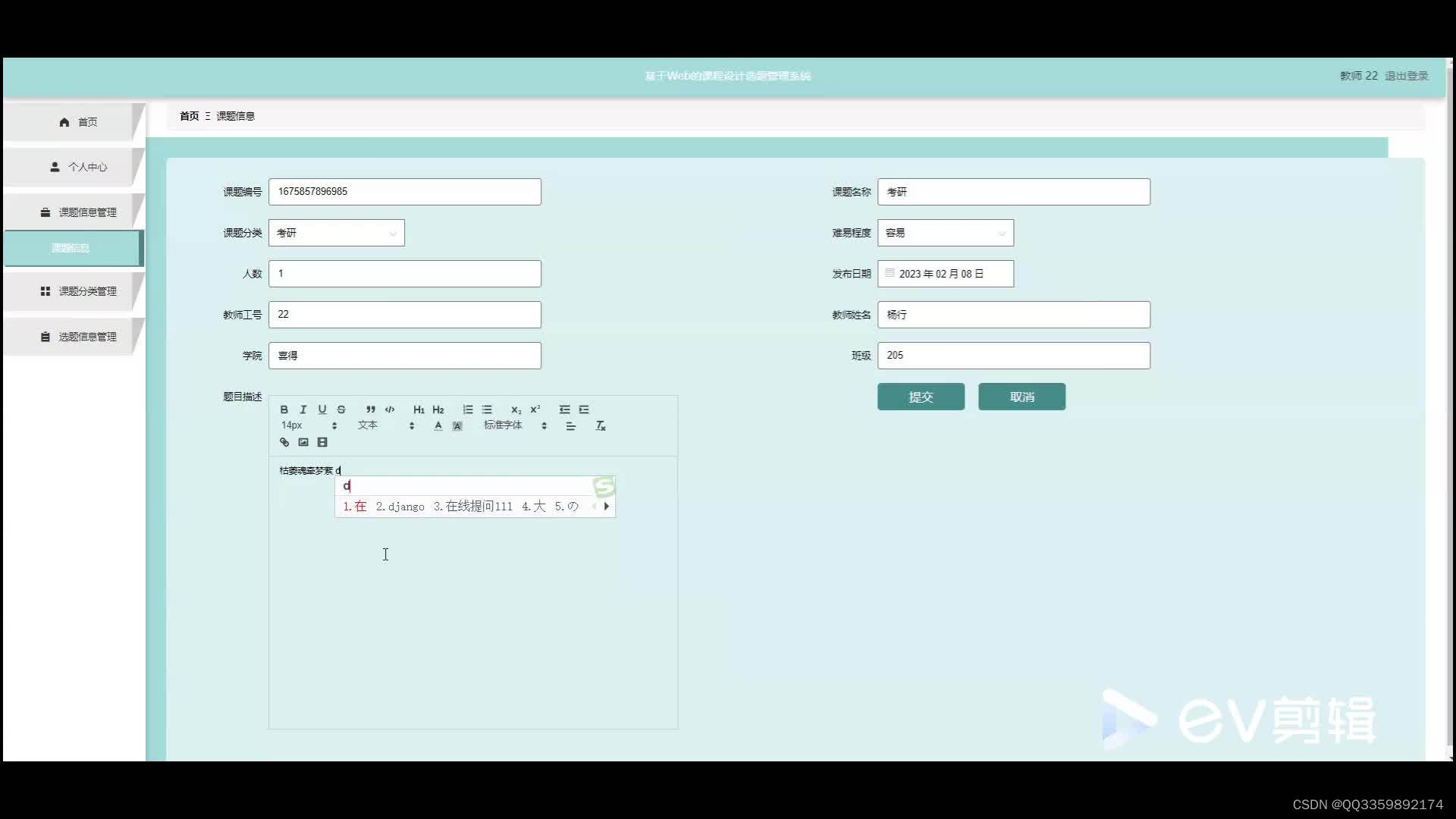Open 课题分类管理 in the sidebar
1456x819 pixels.
[x=73, y=291]
